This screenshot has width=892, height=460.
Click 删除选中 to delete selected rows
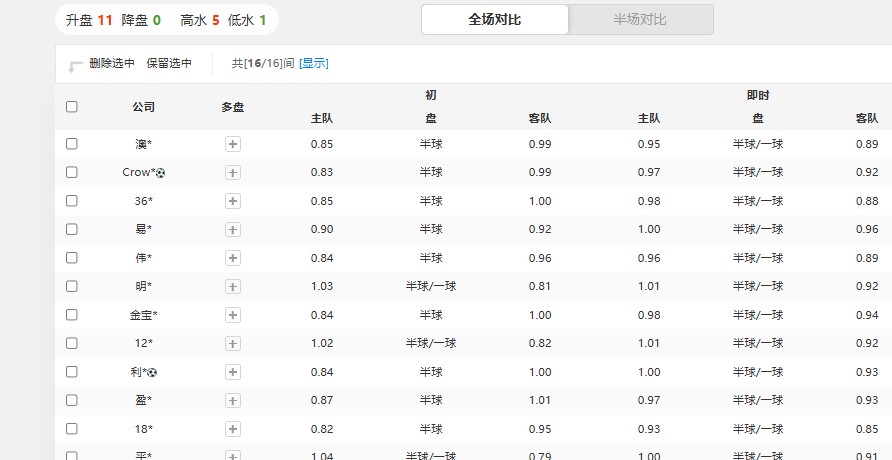click(x=112, y=63)
